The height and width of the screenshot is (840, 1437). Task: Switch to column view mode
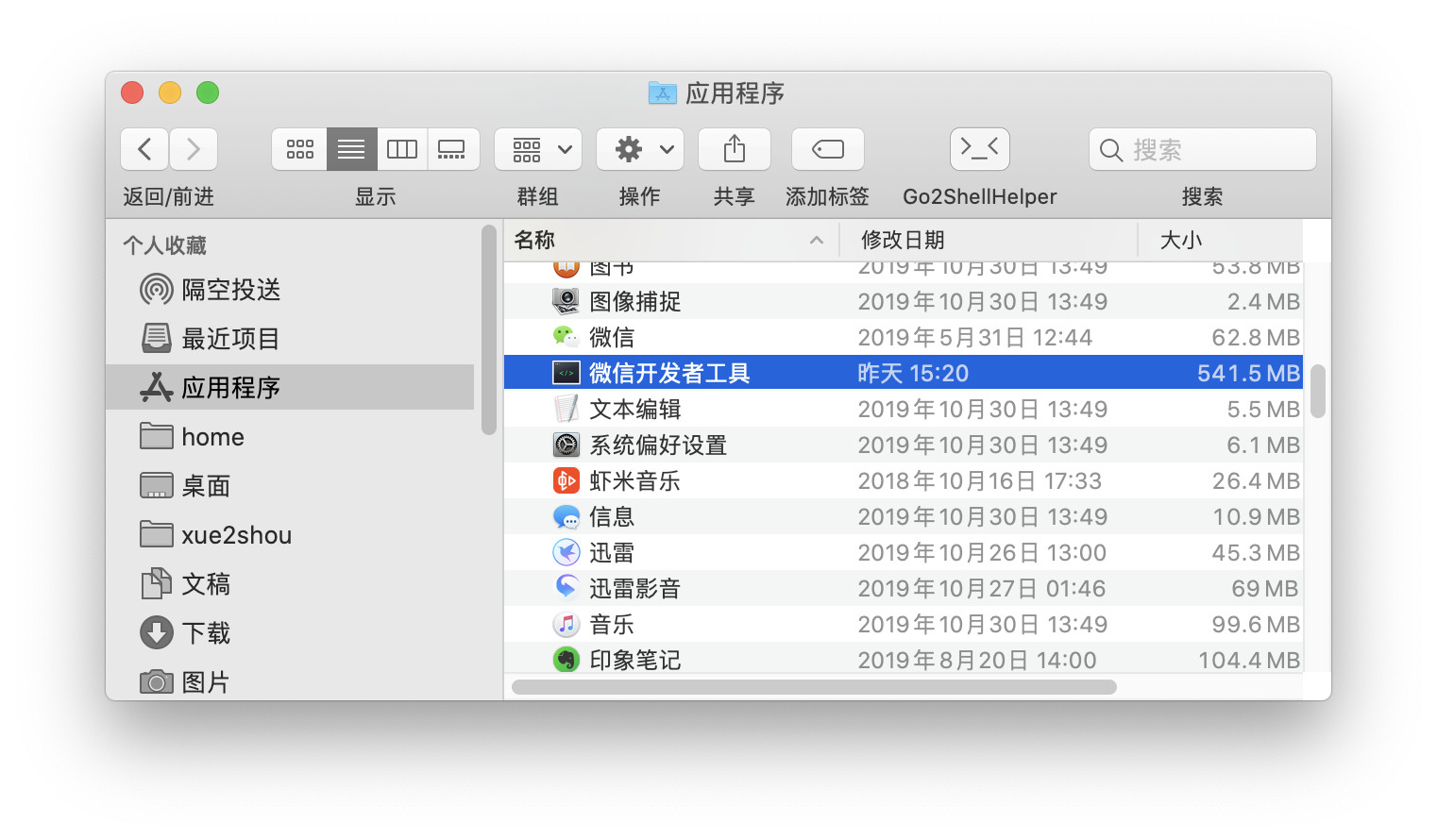coord(402,149)
